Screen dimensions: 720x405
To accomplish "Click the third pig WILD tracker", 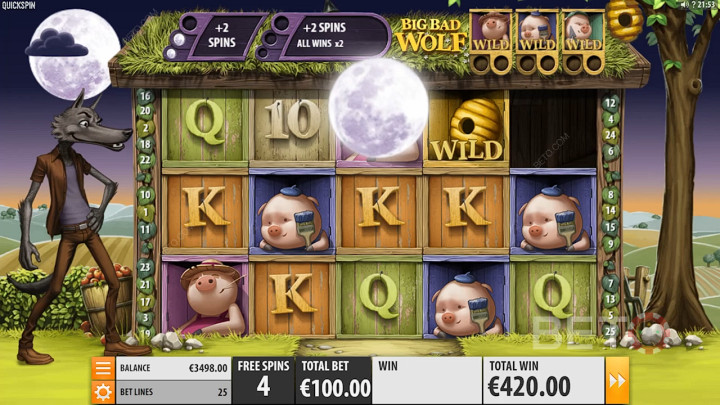I will point(583,41).
